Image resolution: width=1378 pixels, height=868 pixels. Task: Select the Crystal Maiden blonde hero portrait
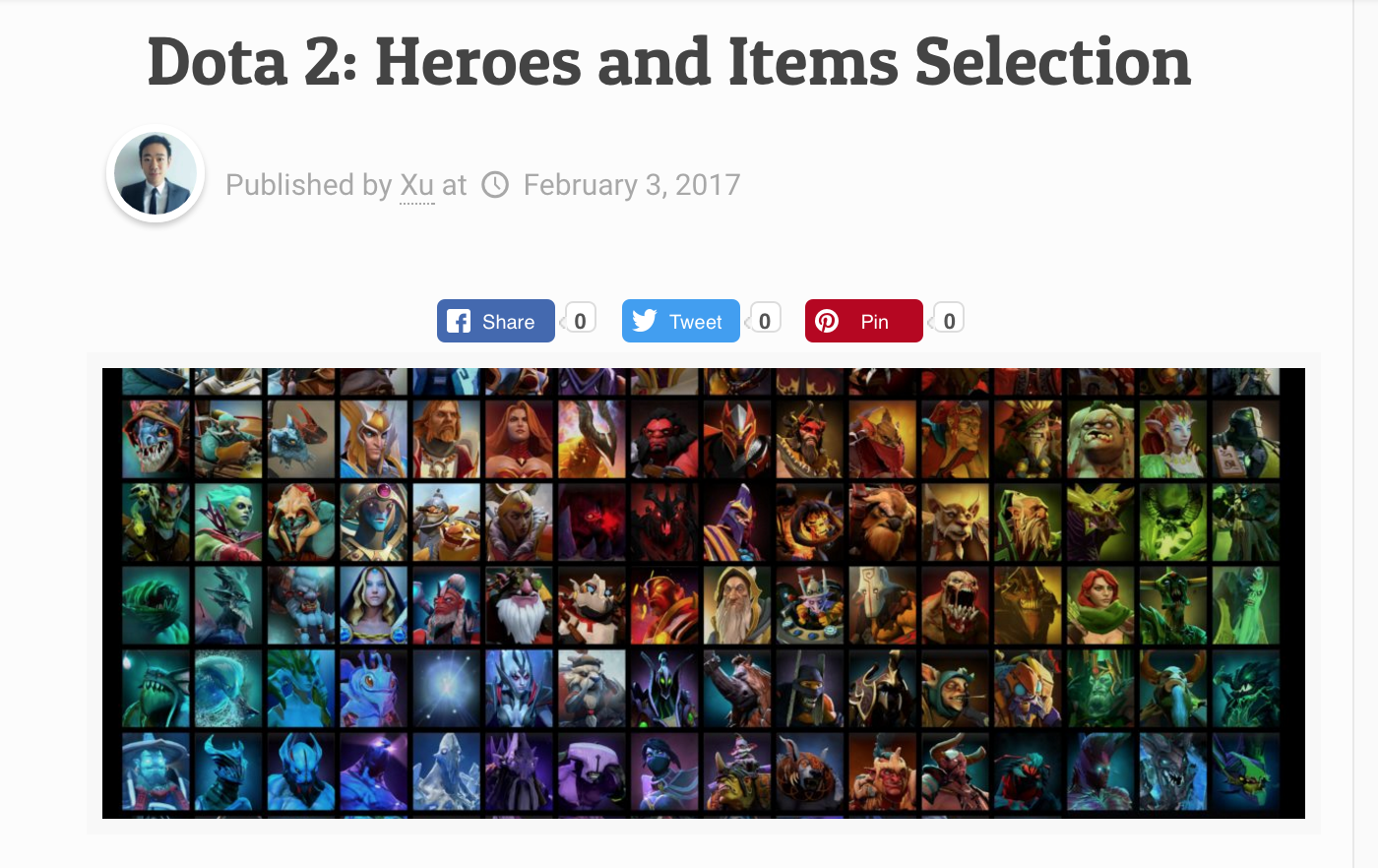tap(374, 604)
